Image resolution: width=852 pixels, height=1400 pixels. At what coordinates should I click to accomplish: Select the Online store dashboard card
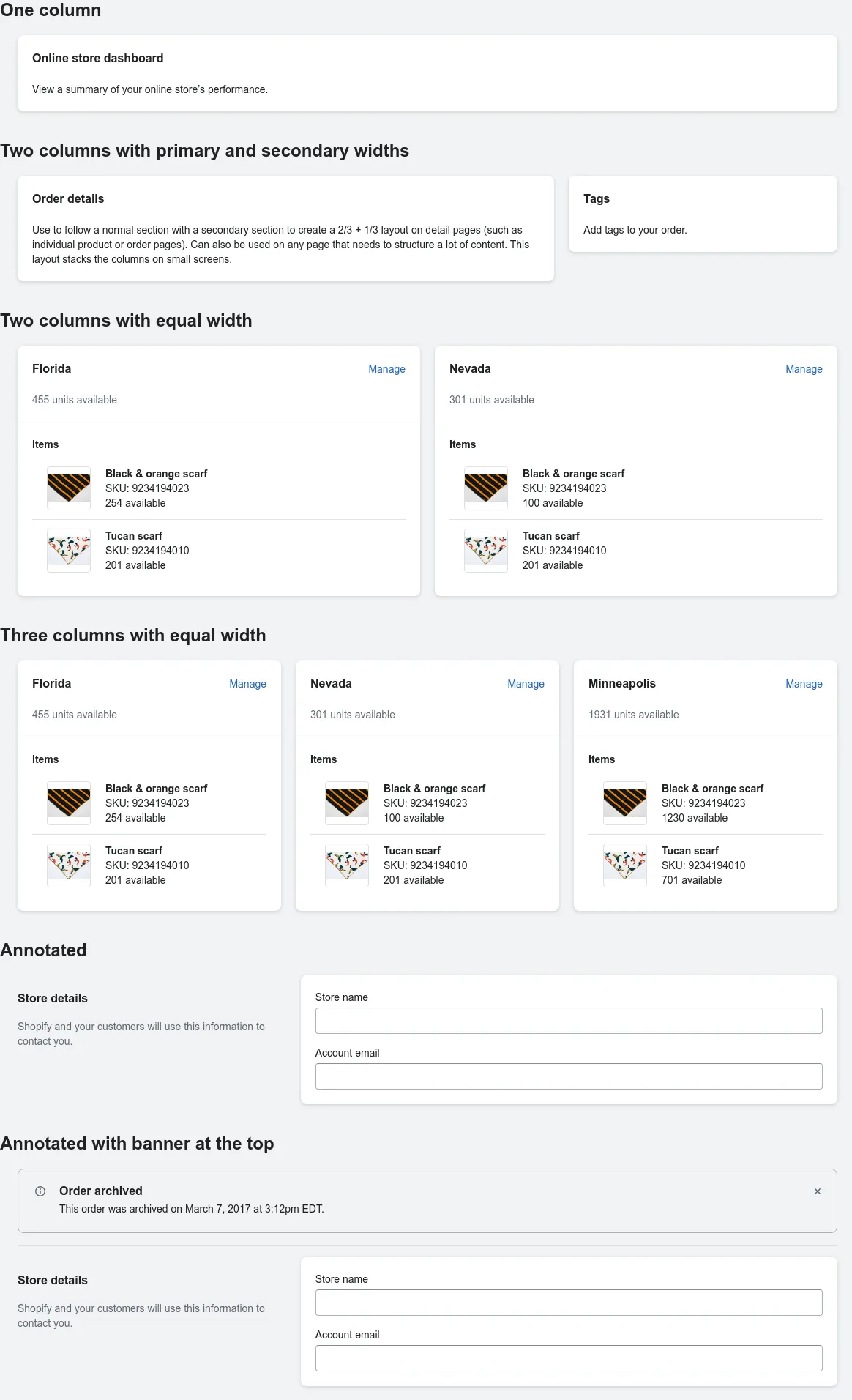tap(427, 73)
